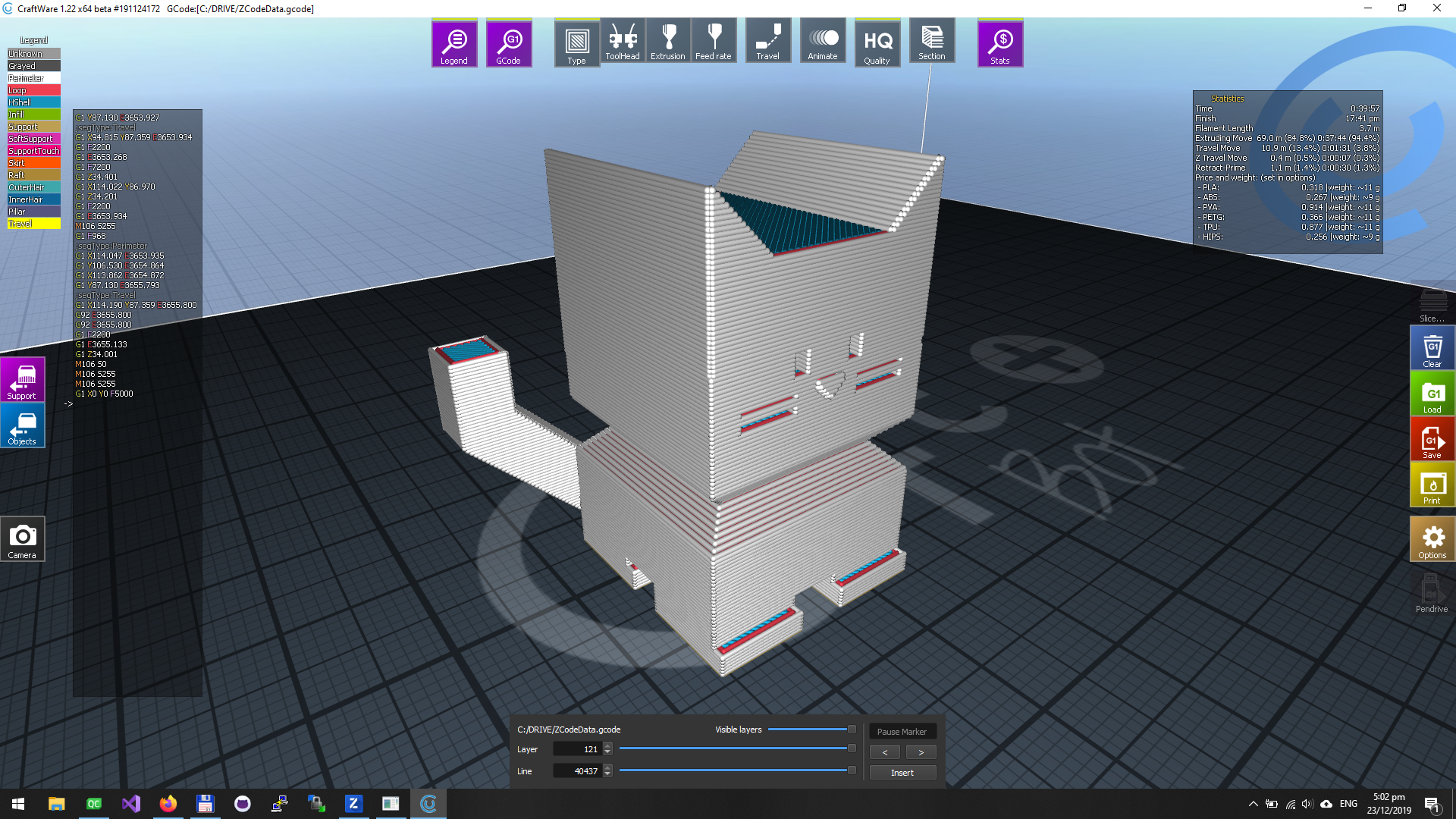Decrease the Line number stepper

click(607, 774)
